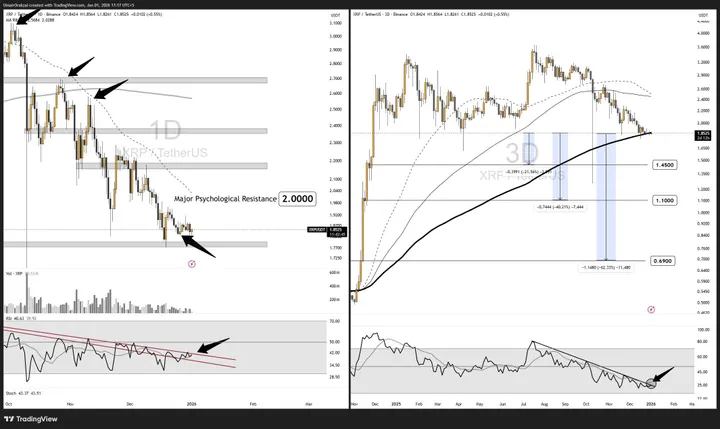Click the pink event marker on right chart
Image resolution: width=720 pixels, height=429 pixels.
click(x=651, y=309)
